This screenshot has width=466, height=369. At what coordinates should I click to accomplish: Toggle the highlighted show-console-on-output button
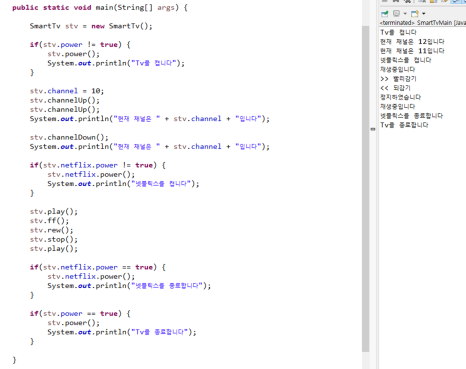point(456,1)
